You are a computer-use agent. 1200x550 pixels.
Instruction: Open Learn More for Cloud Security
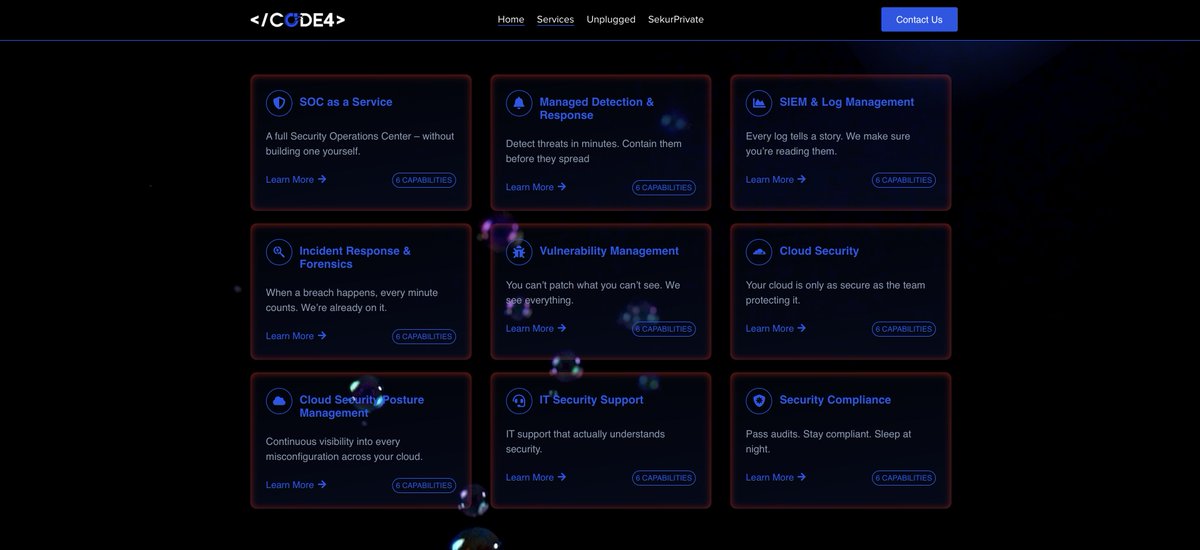point(776,329)
